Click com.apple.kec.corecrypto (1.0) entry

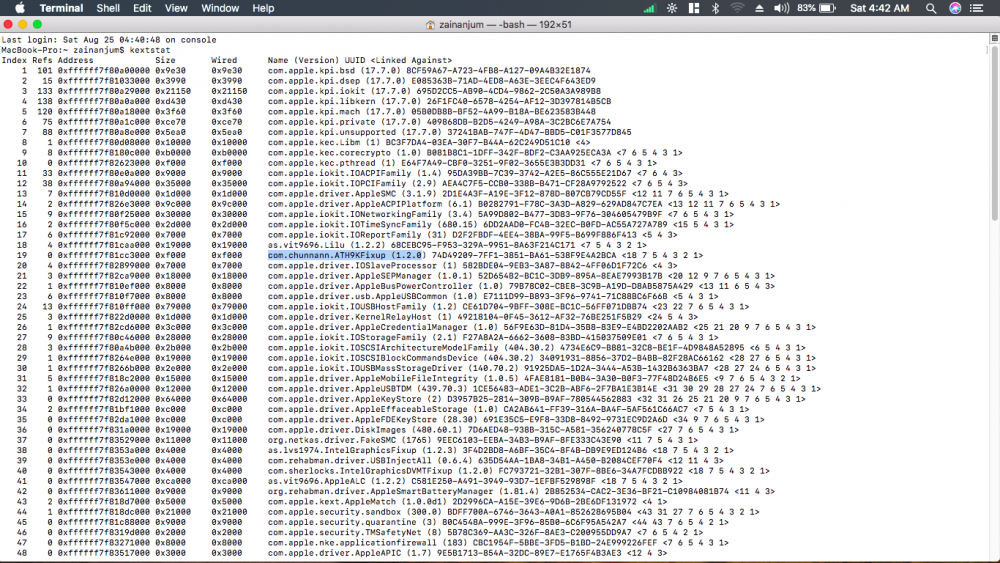(x=475, y=152)
